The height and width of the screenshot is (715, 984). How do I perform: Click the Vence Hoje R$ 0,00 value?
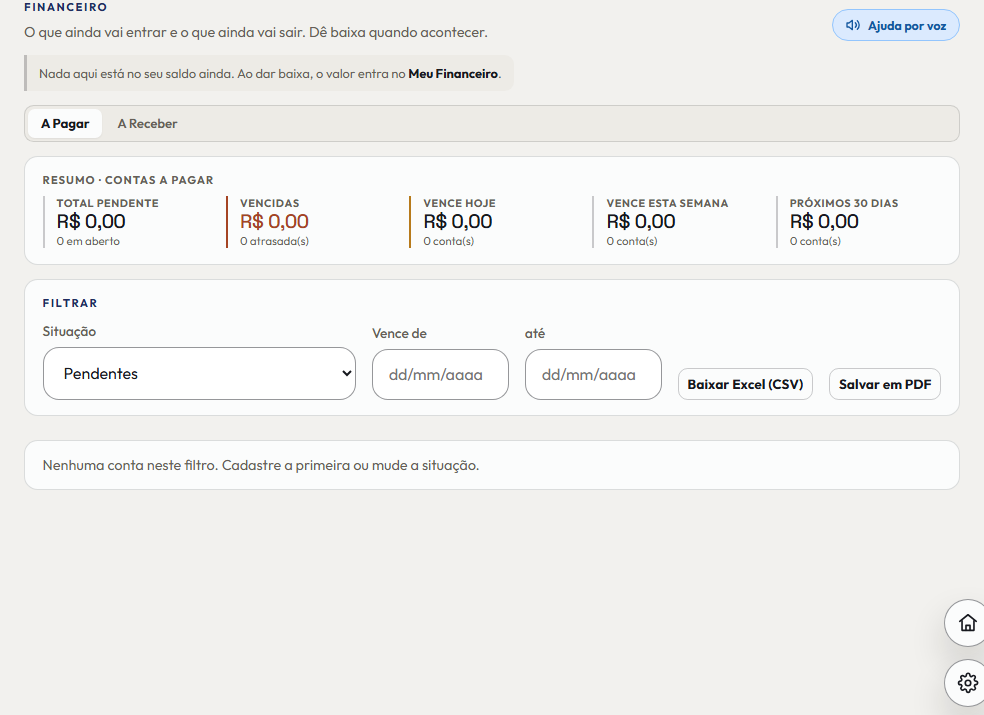(x=457, y=222)
